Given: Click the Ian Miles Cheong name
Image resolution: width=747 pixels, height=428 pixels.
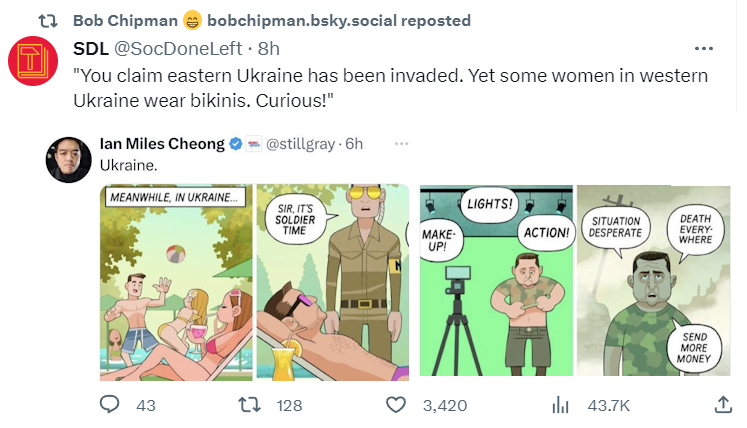Looking at the screenshot, I should click(x=162, y=144).
